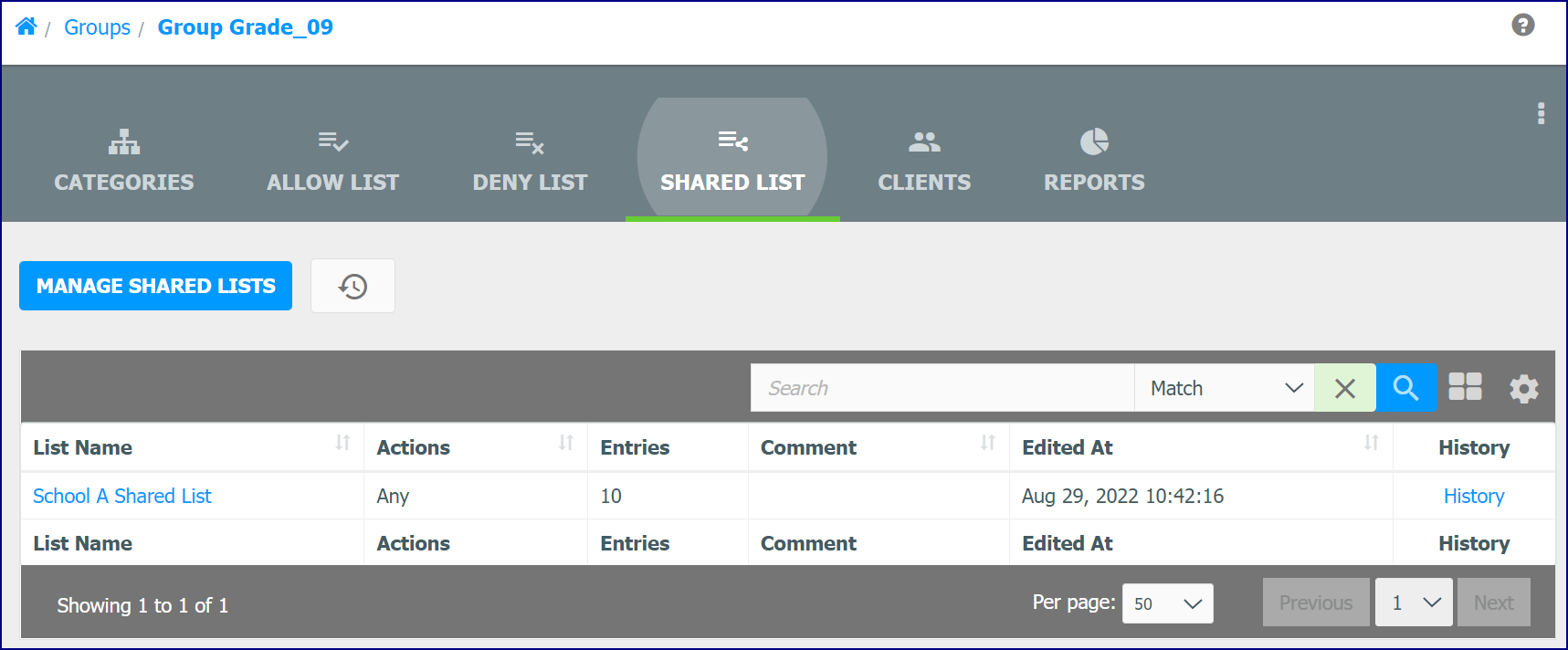Click Manage Shared Lists button

[x=155, y=286]
